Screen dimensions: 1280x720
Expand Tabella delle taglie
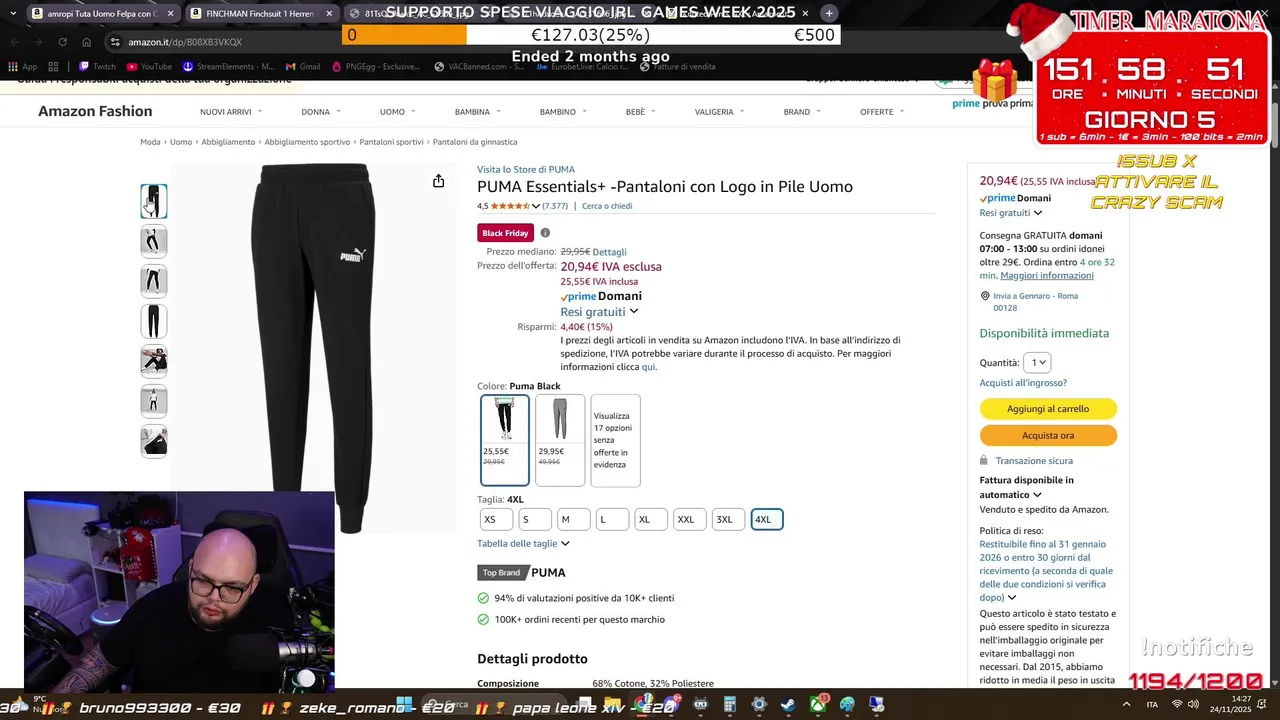(x=523, y=543)
